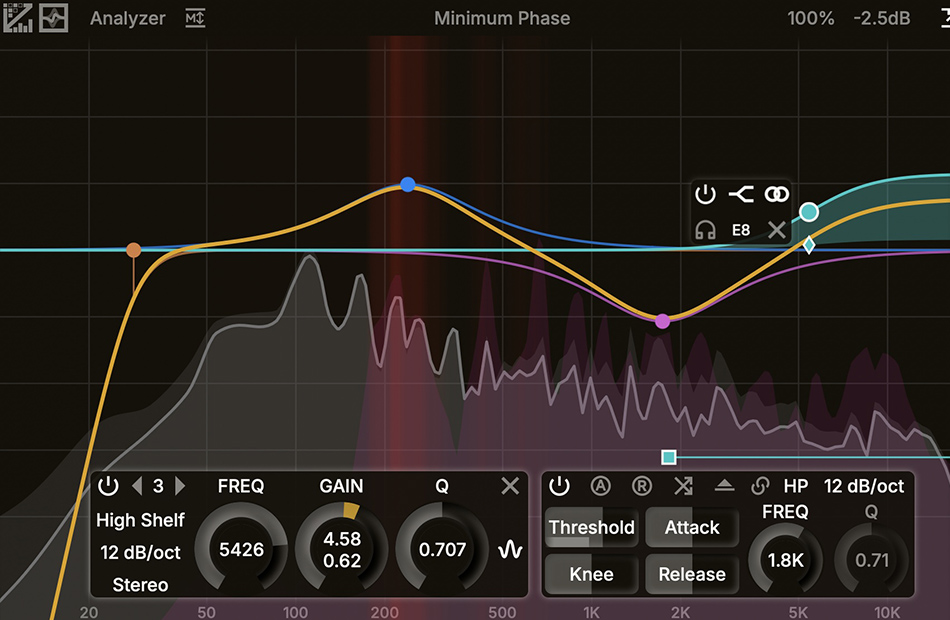Select the blue band node
The width and height of the screenshot is (950, 620).
(x=408, y=184)
